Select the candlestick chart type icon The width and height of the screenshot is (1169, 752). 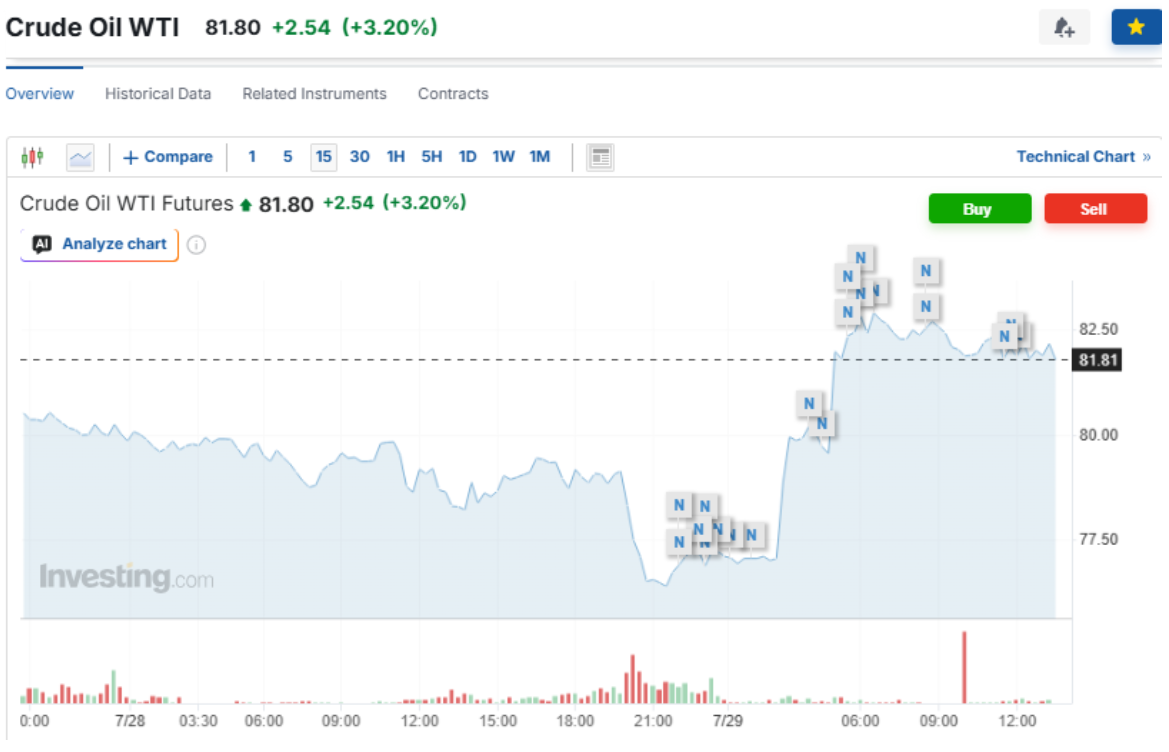click(32, 157)
